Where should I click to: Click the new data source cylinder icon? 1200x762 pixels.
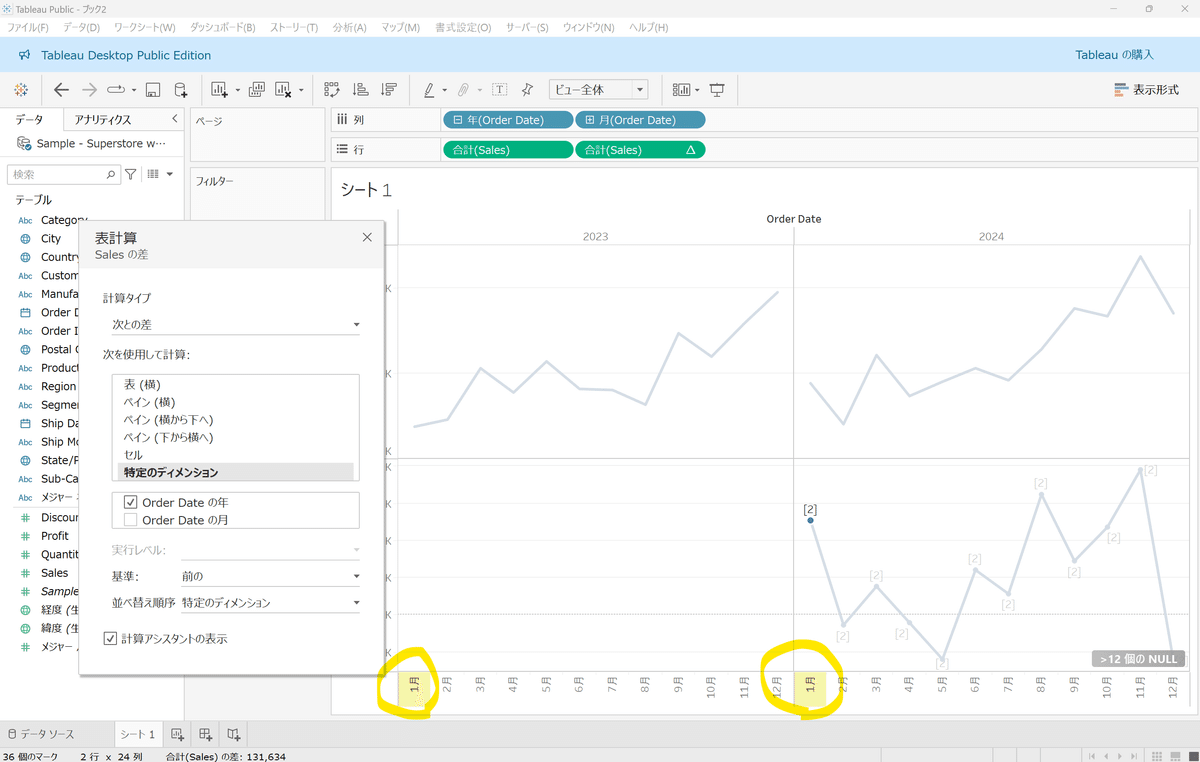click(x=181, y=90)
